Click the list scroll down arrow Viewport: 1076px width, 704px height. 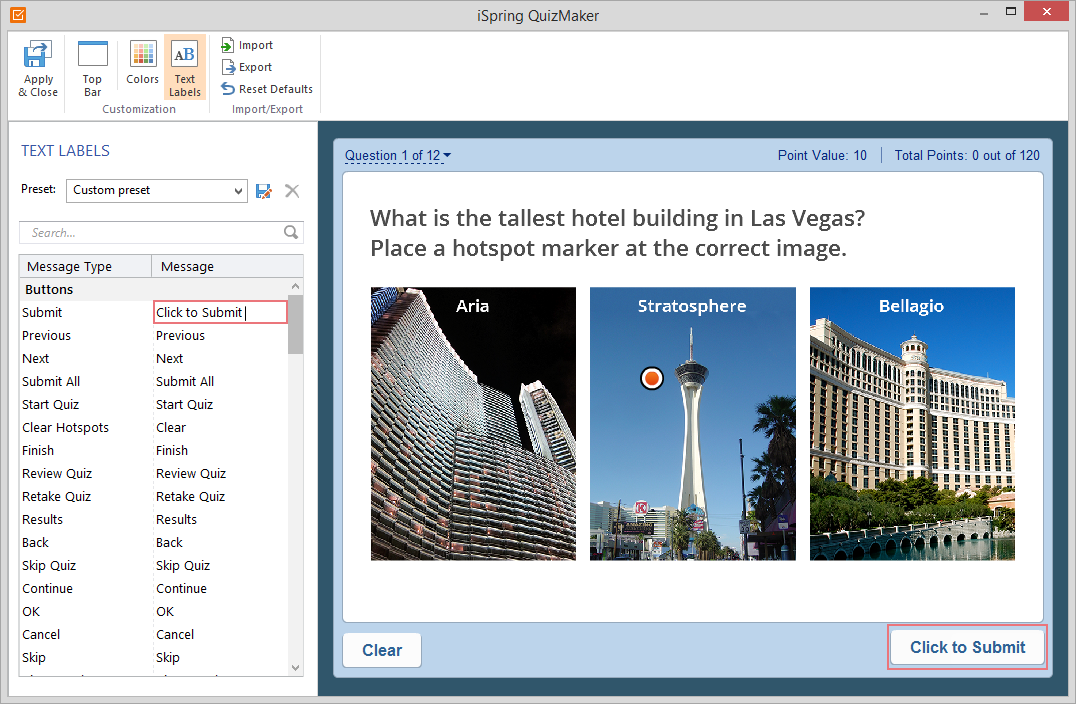pyautogui.click(x=296, y=668)
